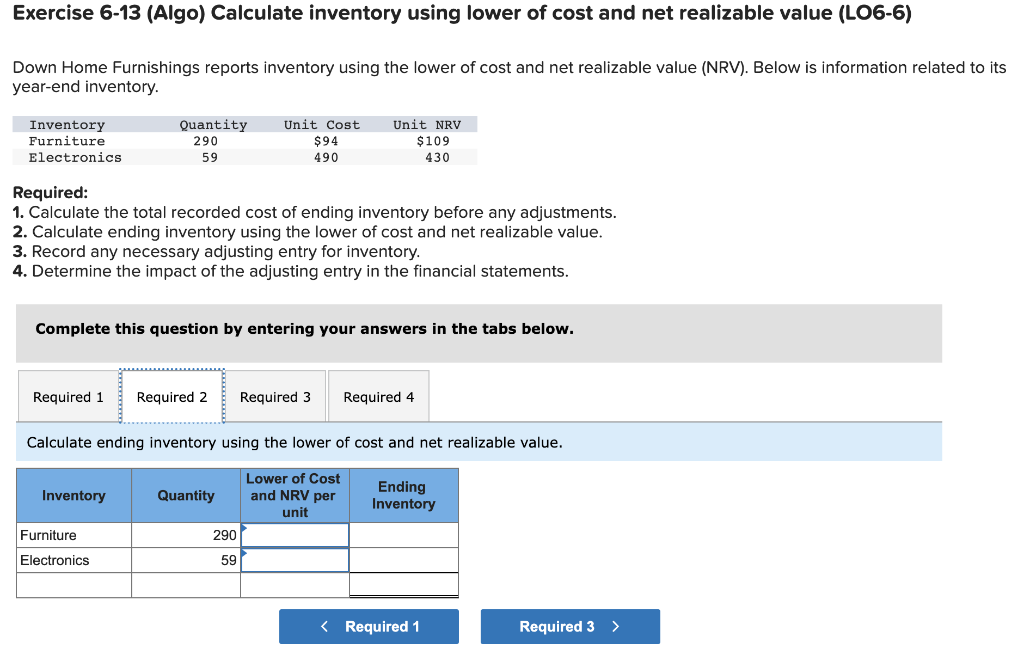
Task: Select the Electronics row label
Action: pos(73,560)
